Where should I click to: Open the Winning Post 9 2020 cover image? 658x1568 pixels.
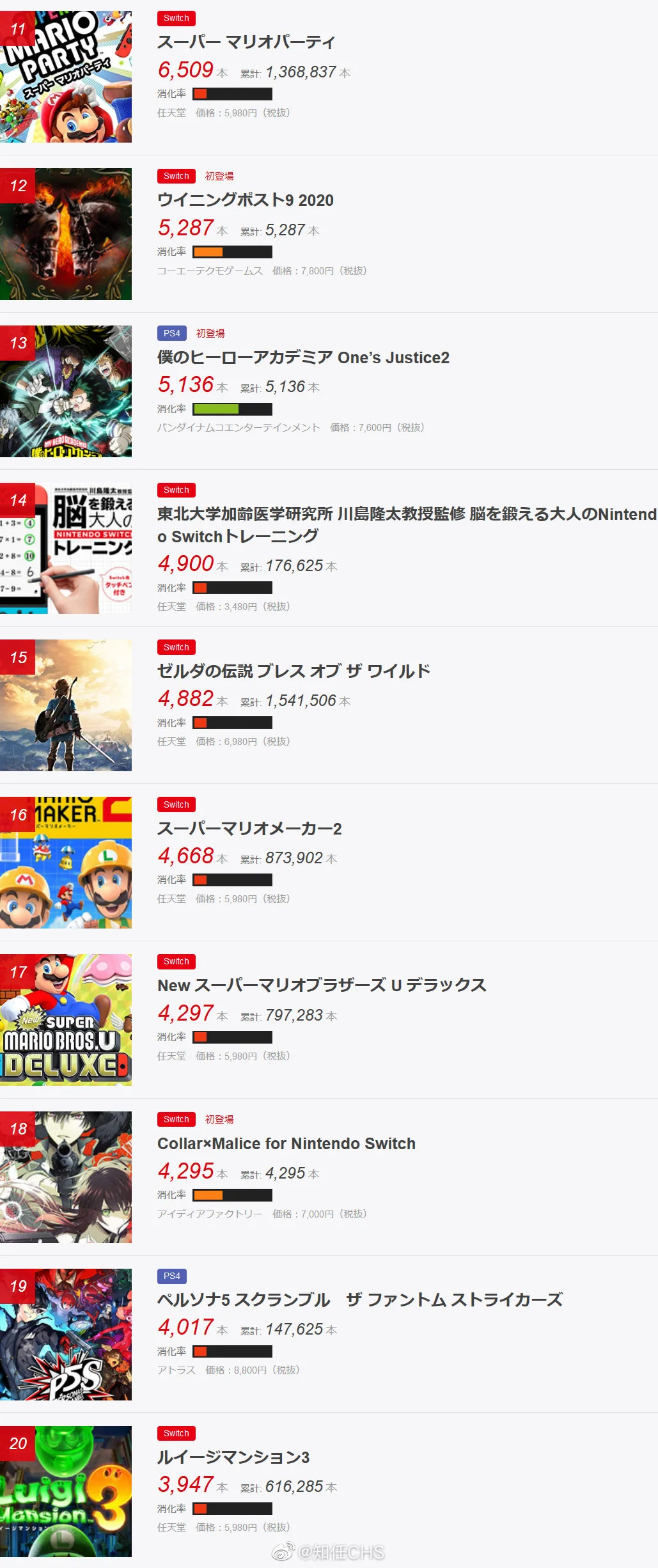66,234
